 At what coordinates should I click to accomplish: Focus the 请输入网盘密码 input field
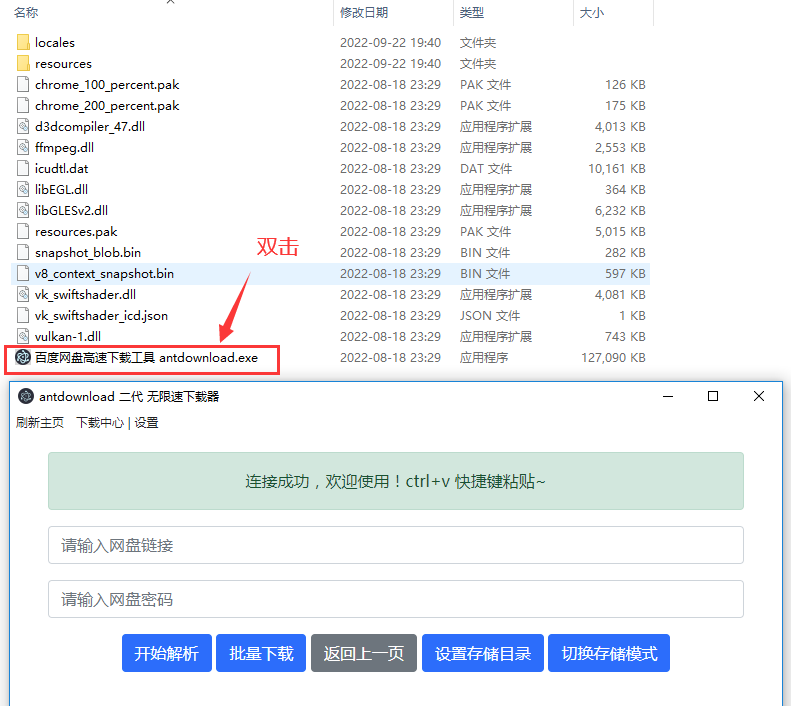click(x=396, y=599)
